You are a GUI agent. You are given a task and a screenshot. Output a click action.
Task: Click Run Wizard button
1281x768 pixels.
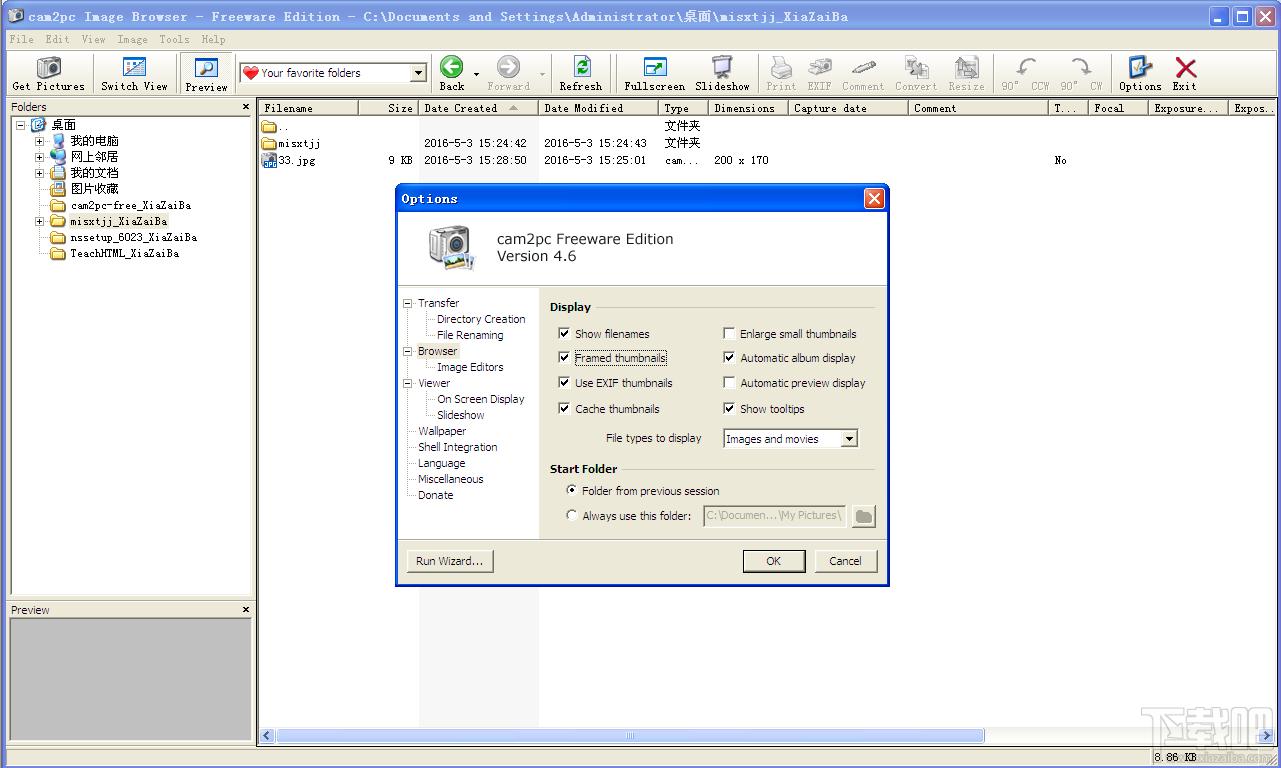[x=449, y=561]
